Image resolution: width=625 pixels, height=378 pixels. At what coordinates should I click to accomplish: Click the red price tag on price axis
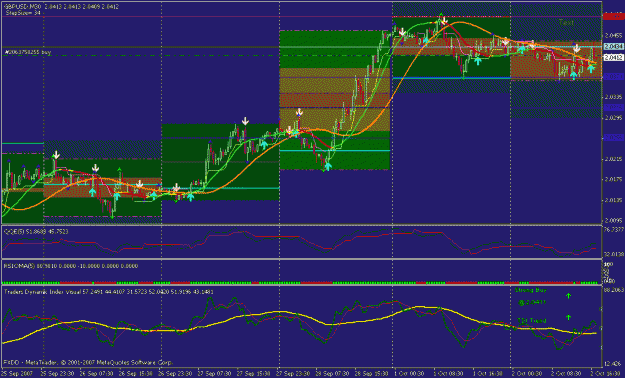point(614,16)
